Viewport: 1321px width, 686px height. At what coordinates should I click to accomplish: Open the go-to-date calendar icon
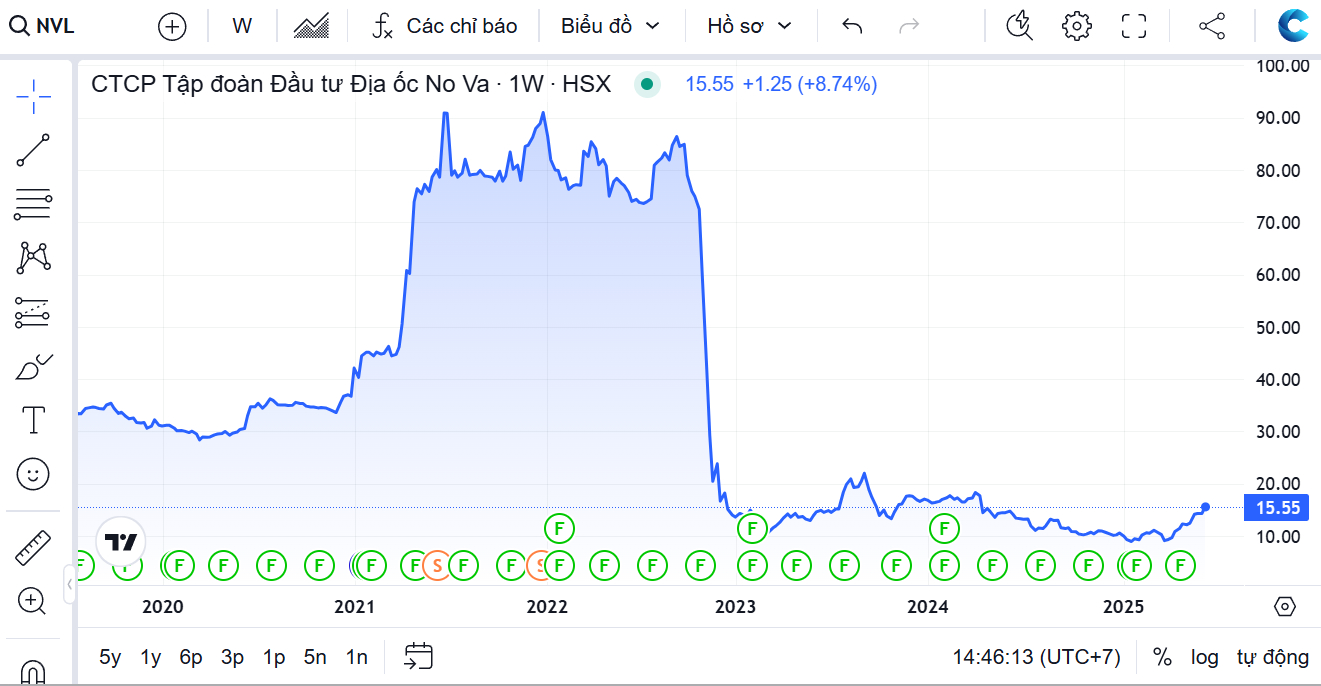(x=418, y=657)
